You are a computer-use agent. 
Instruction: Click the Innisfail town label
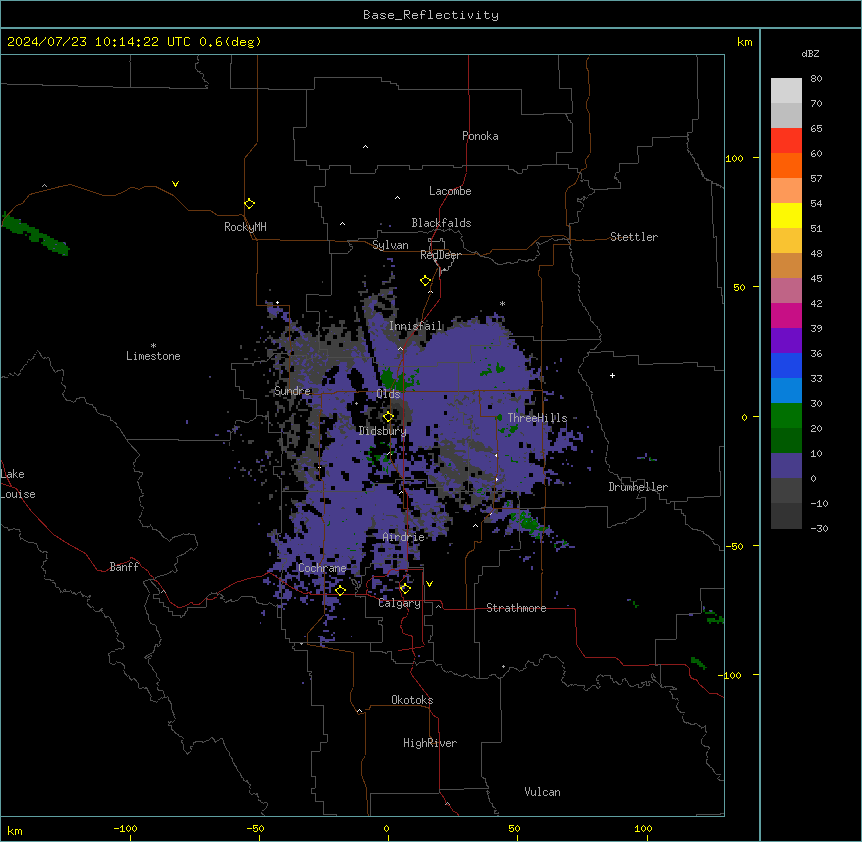pos(416,326)
